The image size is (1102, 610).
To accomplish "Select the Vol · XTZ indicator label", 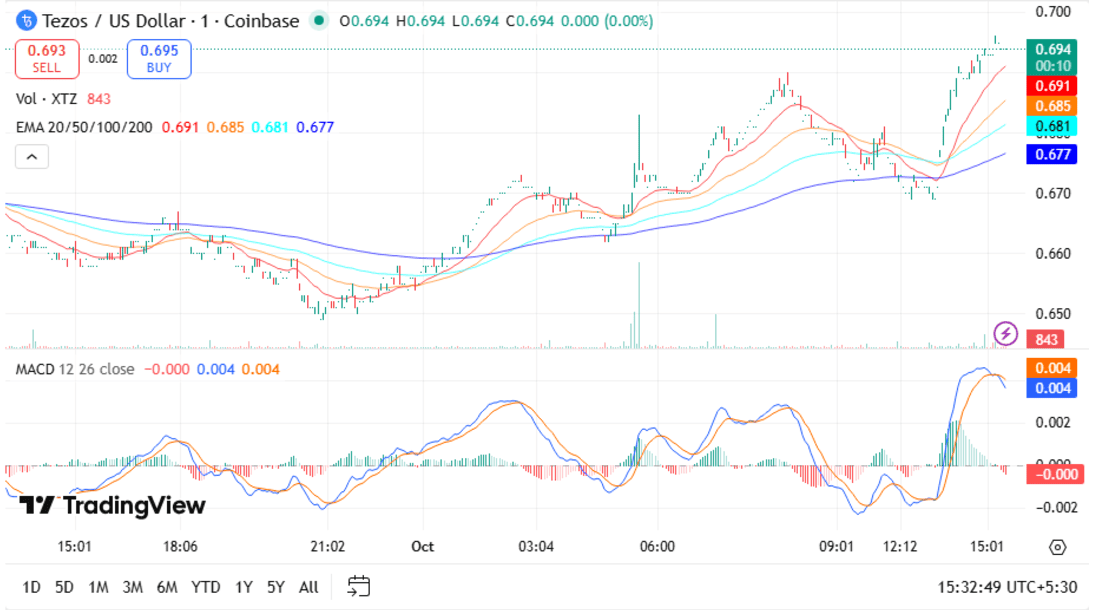I will [x=46, y=99].
